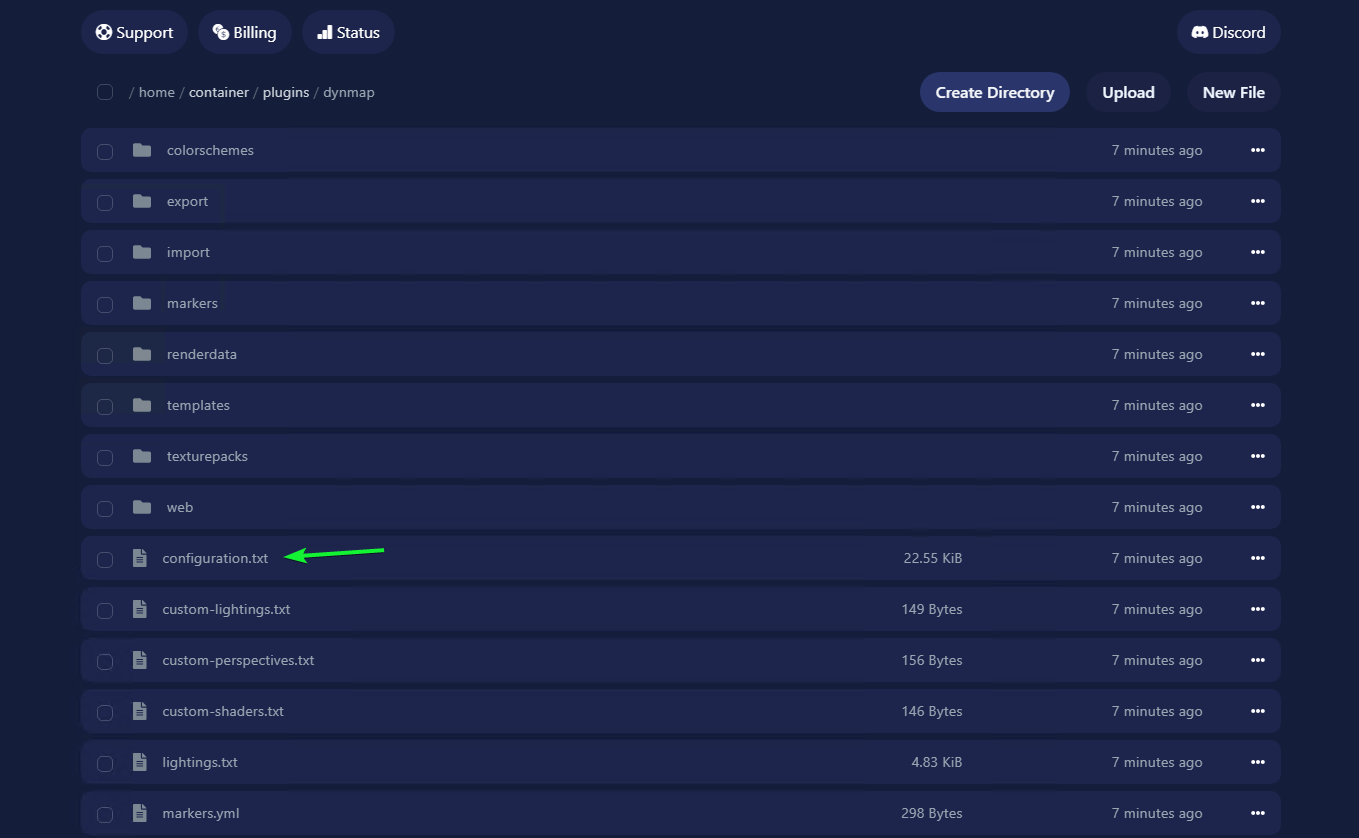This screenshot has width=1359, height=838.
Task: Click the file icon beside custom-shaders.txt
Action: [x=140, y=711]
